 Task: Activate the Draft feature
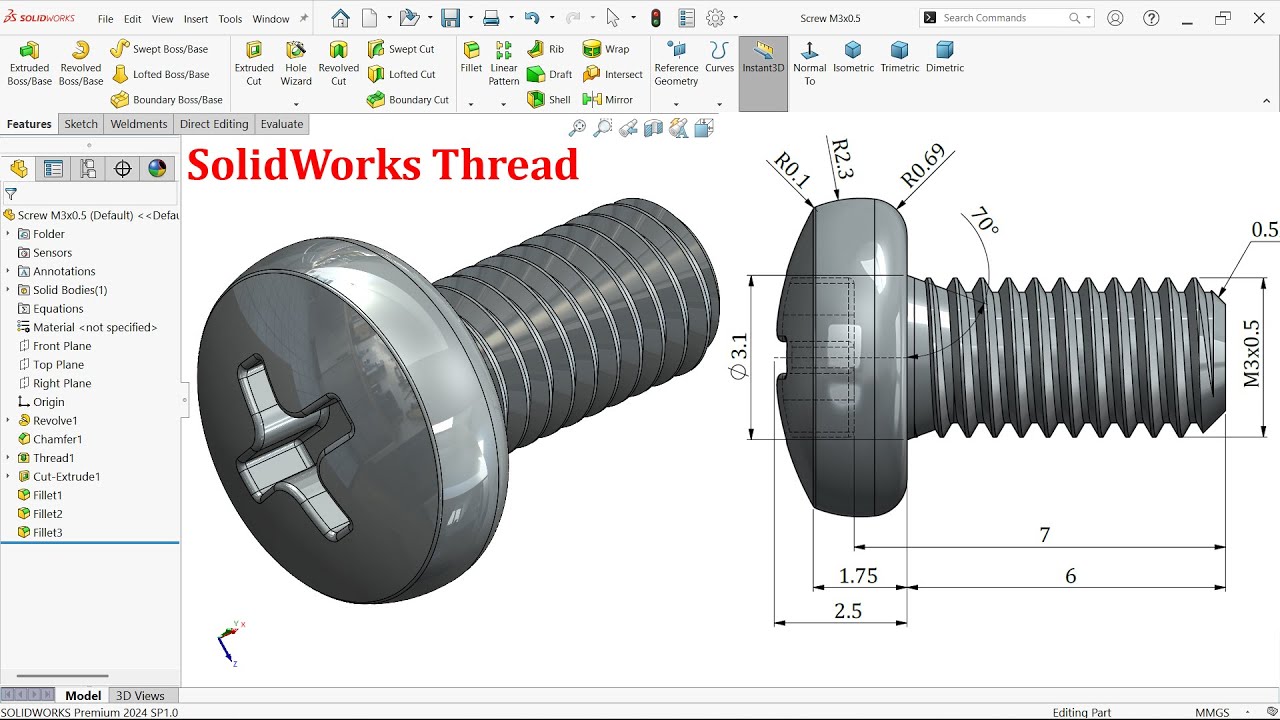tap(549, 74)
